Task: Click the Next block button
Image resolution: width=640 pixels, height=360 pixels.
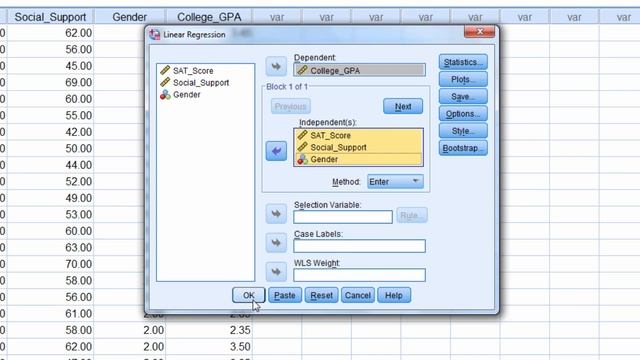Action: pos(403,106)
